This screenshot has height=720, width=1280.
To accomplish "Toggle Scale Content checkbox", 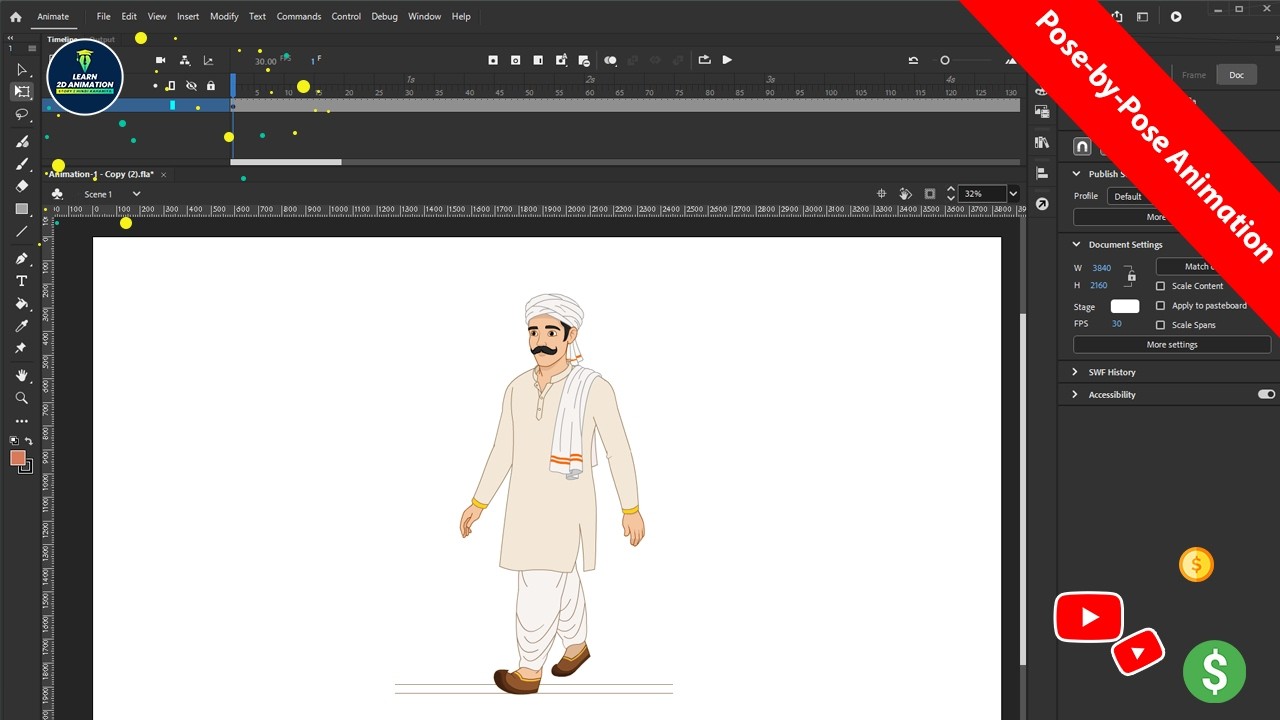I will click(1161, 286).
